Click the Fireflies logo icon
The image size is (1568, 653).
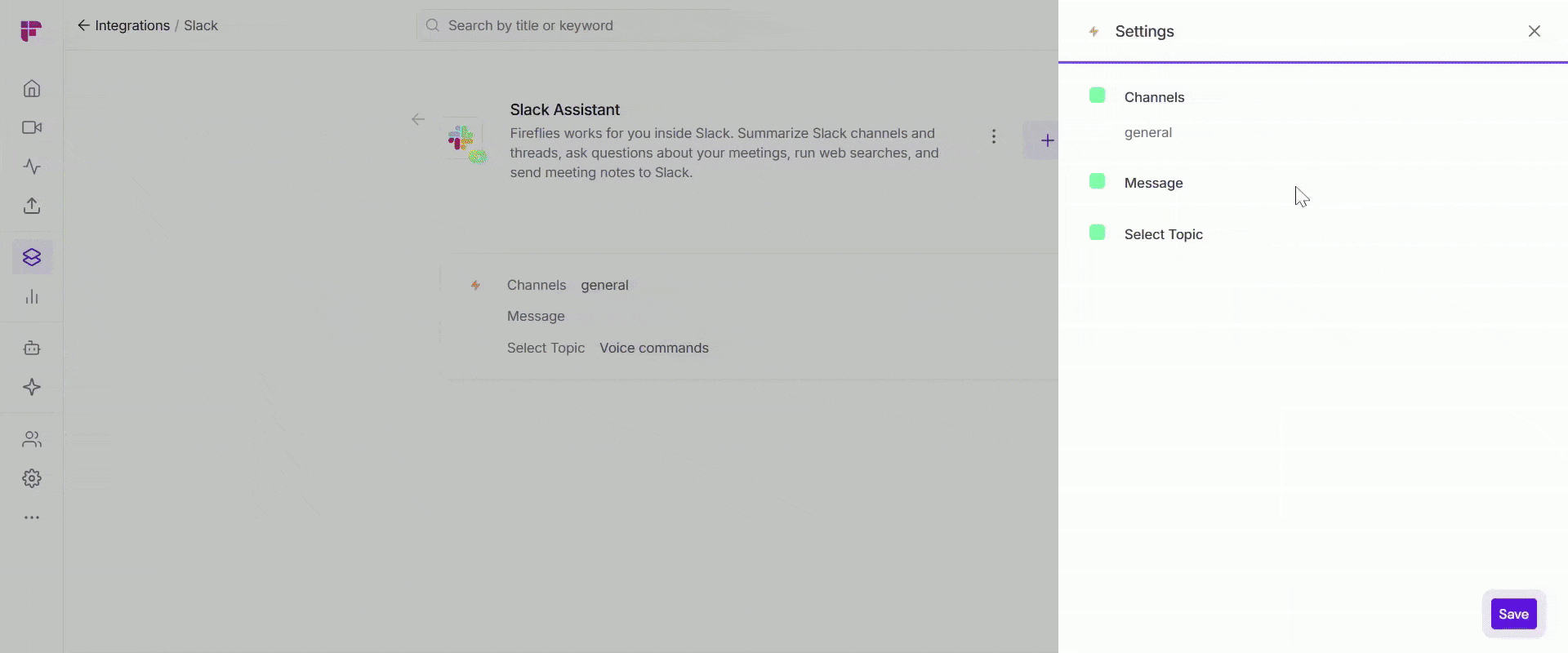click(31, 31)
